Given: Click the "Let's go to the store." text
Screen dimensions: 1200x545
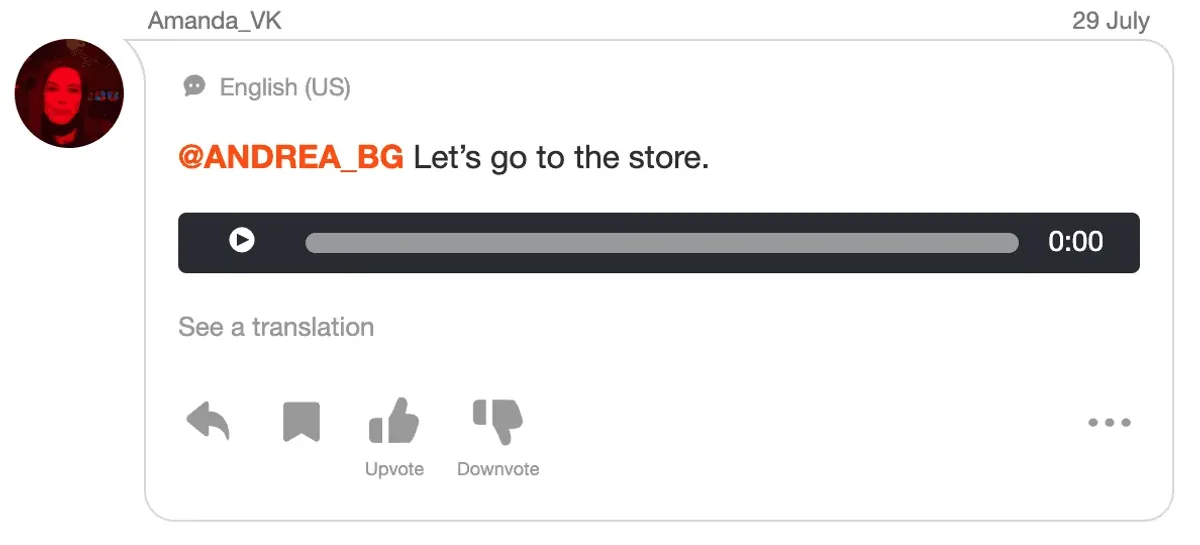Looking at the screenshot, I should click(561, 158).
